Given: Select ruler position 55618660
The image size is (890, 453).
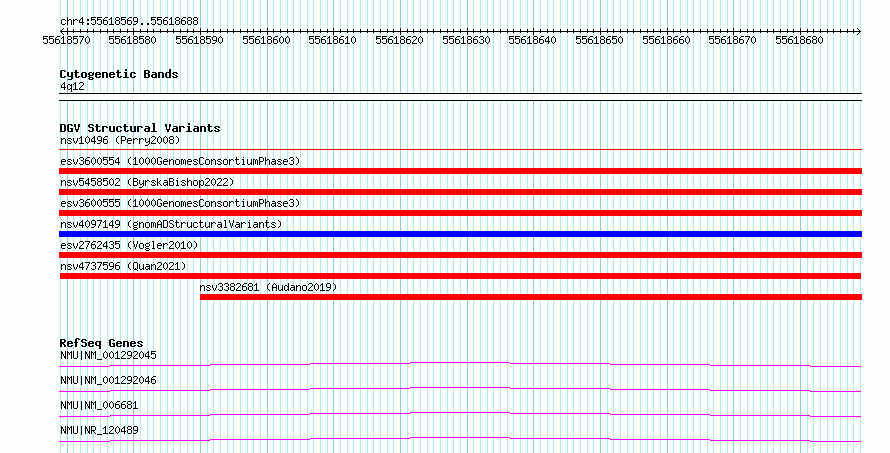Looking at the screenshot, I should click(x=666, y=40).
